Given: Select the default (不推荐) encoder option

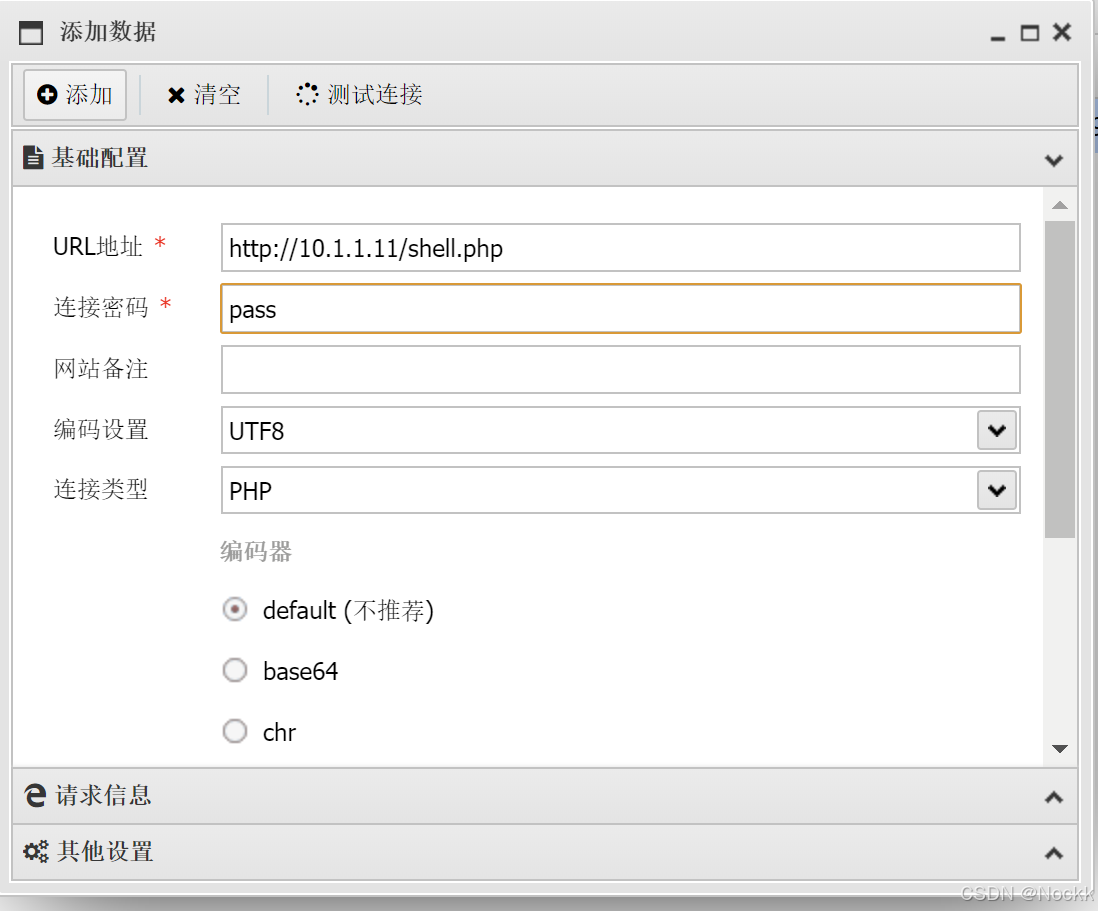Looking at the screenshot, I should click(x=235, y=609).
